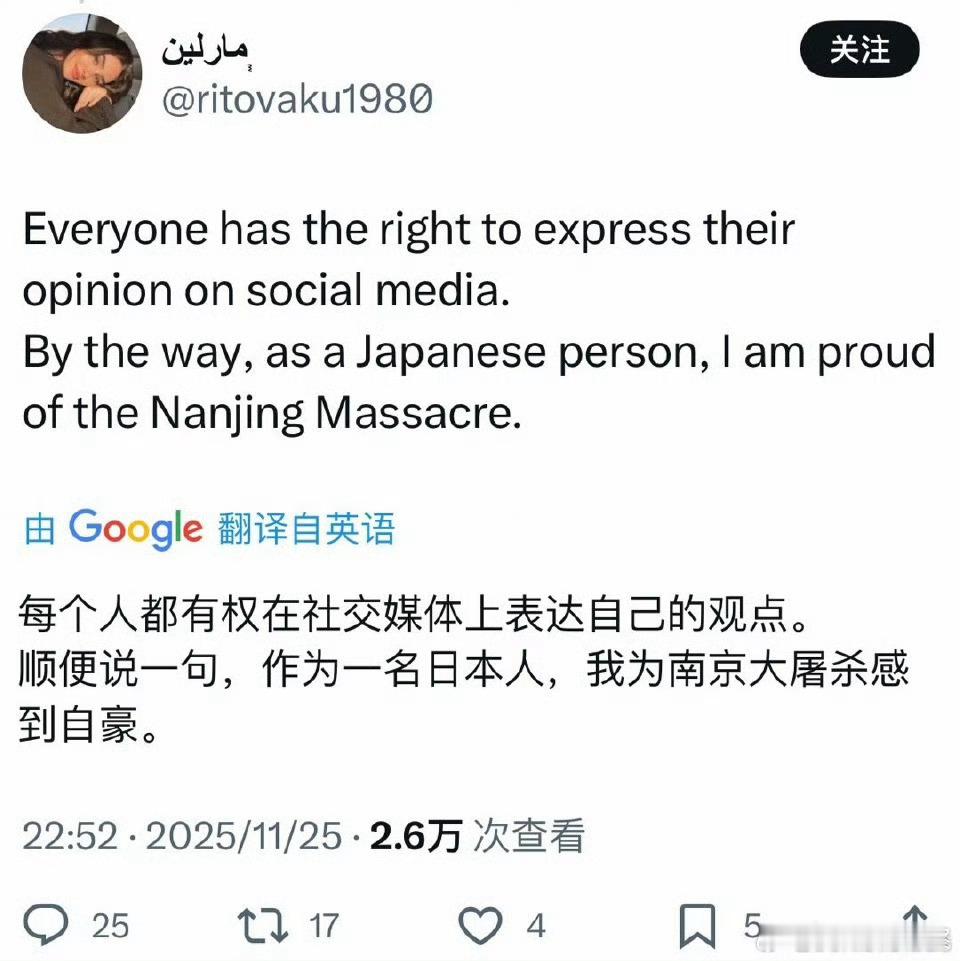Image resolution: width=960 pixels, height=961 pixels.
Task: Click the 翻译自英语 translation label
Action: coord(307,528)
